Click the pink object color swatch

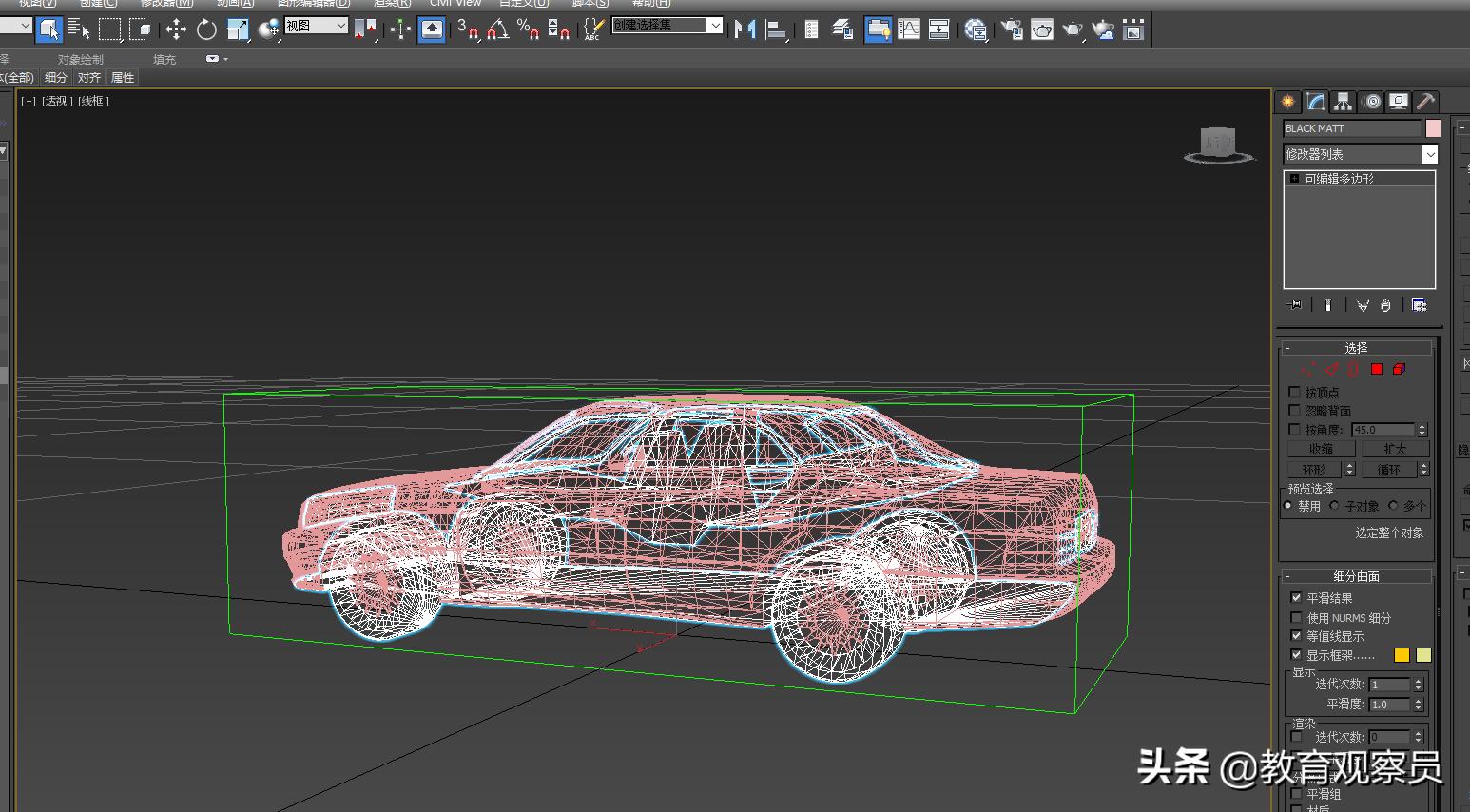pyautogui.click(x=1433, y=128)
